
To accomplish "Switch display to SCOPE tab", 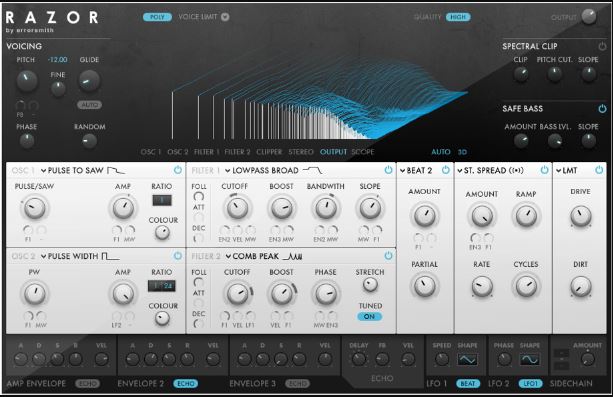I will pos(363,152).
